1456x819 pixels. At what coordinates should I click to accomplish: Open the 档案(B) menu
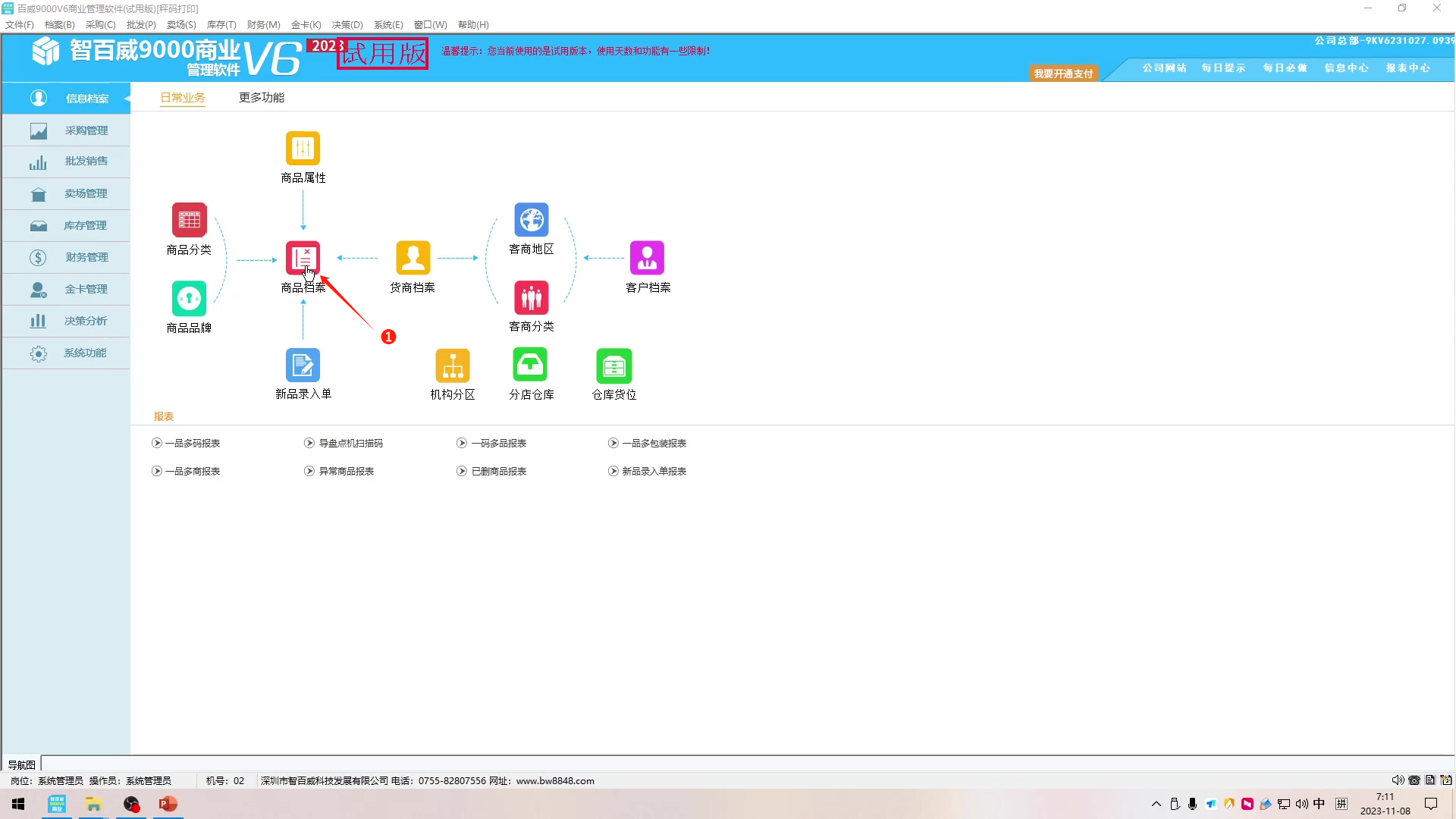tap(59, 25)
